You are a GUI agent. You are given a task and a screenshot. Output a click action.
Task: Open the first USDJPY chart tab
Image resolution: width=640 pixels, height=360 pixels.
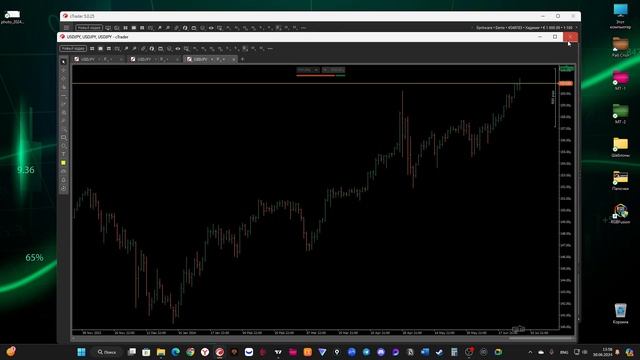[98, 59]
